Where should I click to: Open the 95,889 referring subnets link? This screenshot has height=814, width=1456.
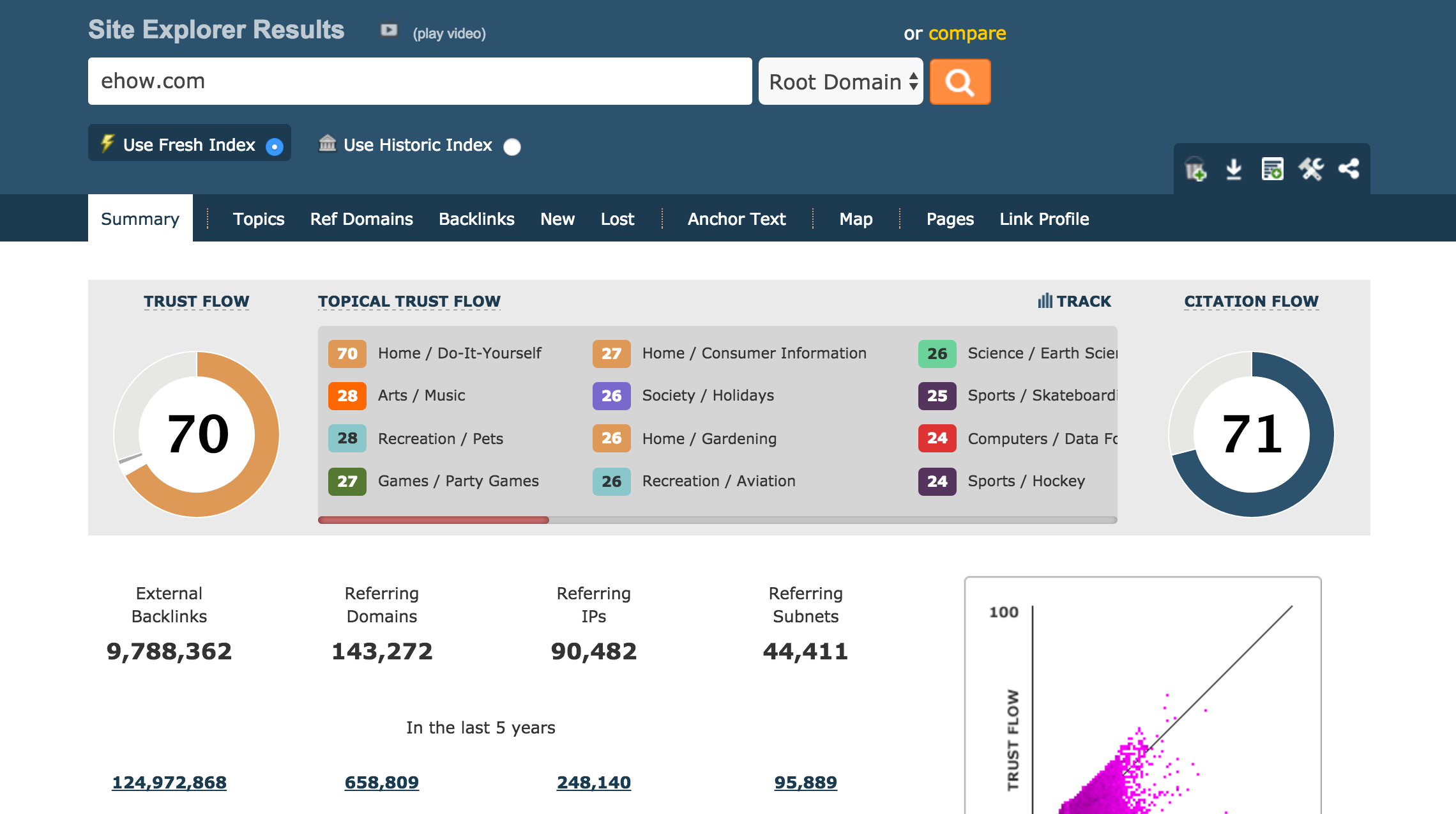[805, 782]
